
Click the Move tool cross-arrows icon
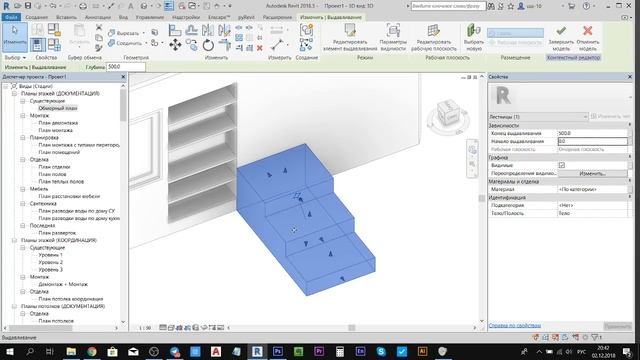pyautogui.click(x=175, y=44)
